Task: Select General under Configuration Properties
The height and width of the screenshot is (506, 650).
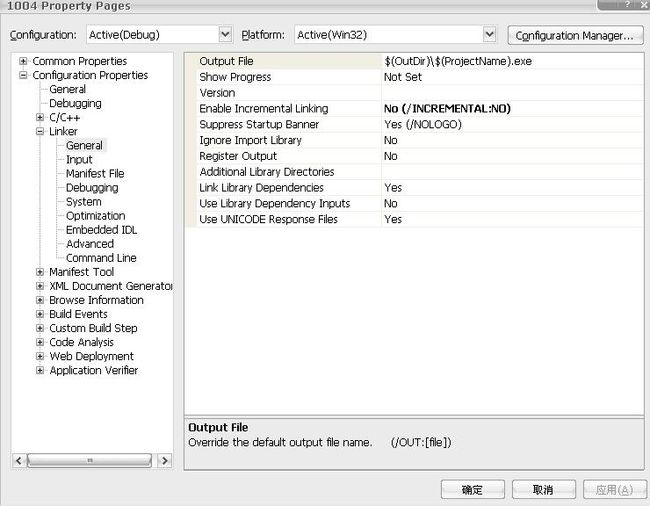Action: point(68,89)
